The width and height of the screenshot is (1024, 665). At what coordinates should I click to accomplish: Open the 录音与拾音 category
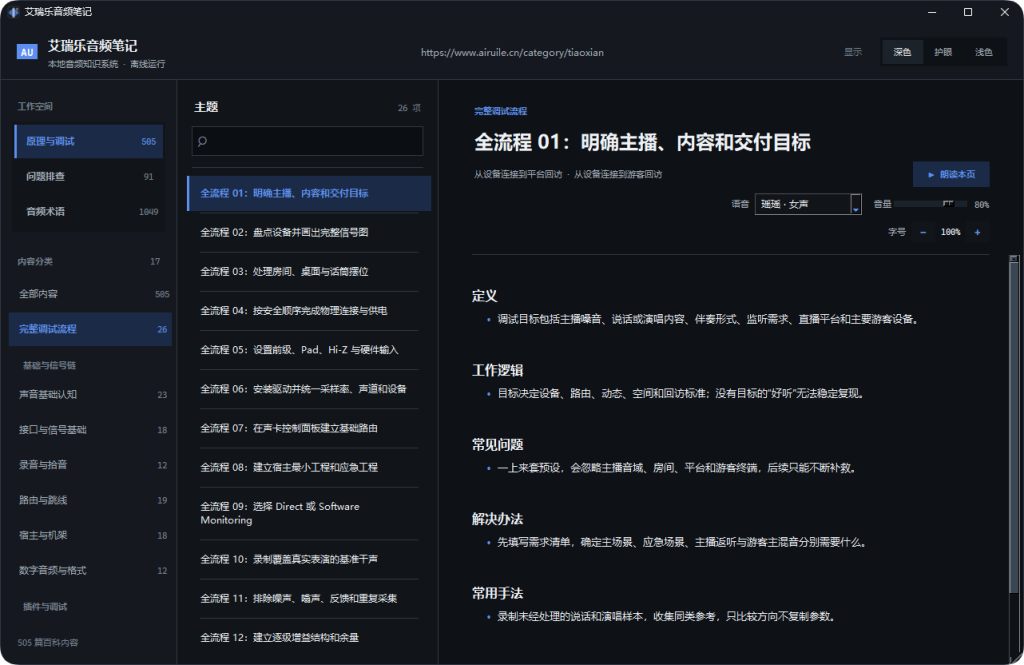[x=91, y=465]
